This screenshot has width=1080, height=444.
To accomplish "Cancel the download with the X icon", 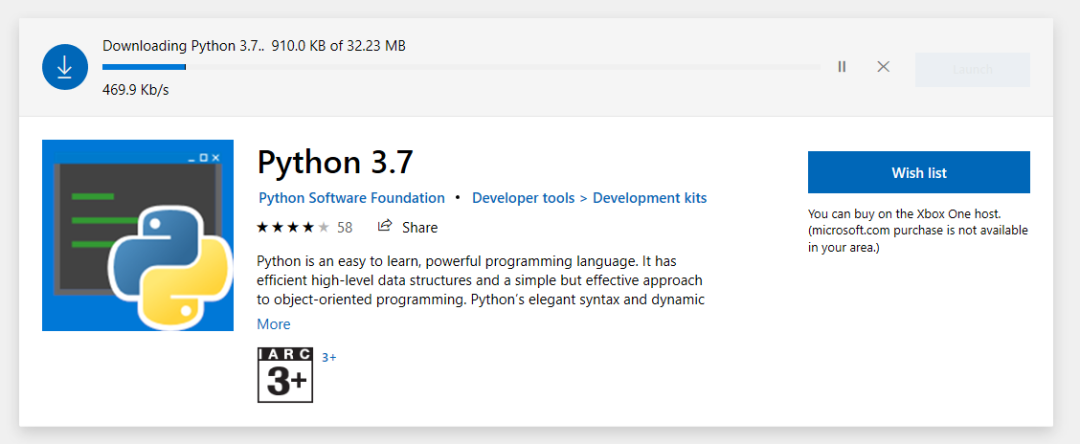I will point(883,67).
